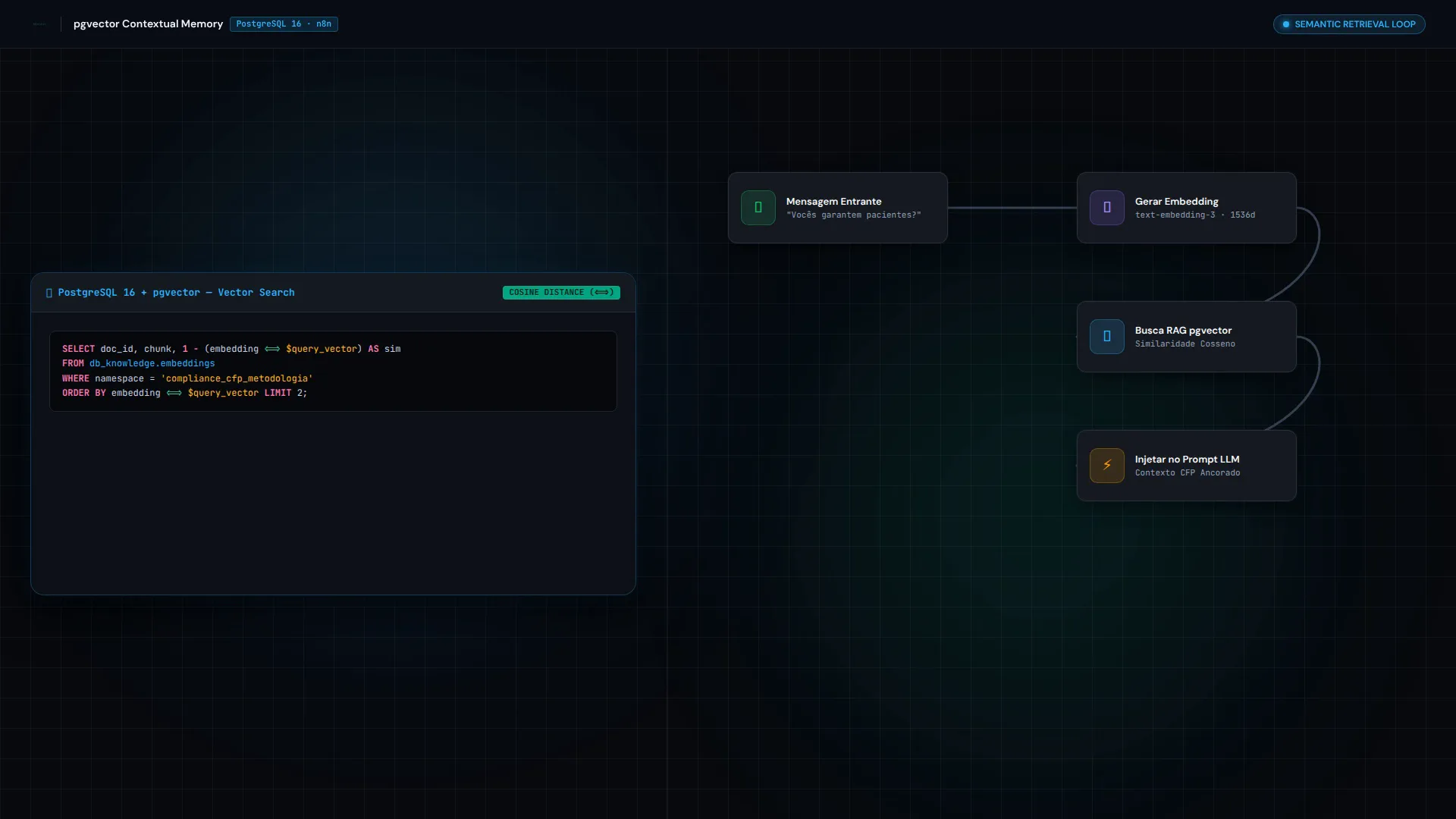
Task: Click the Injetar no Prompt LLM title
Action: click(1187, 460)
